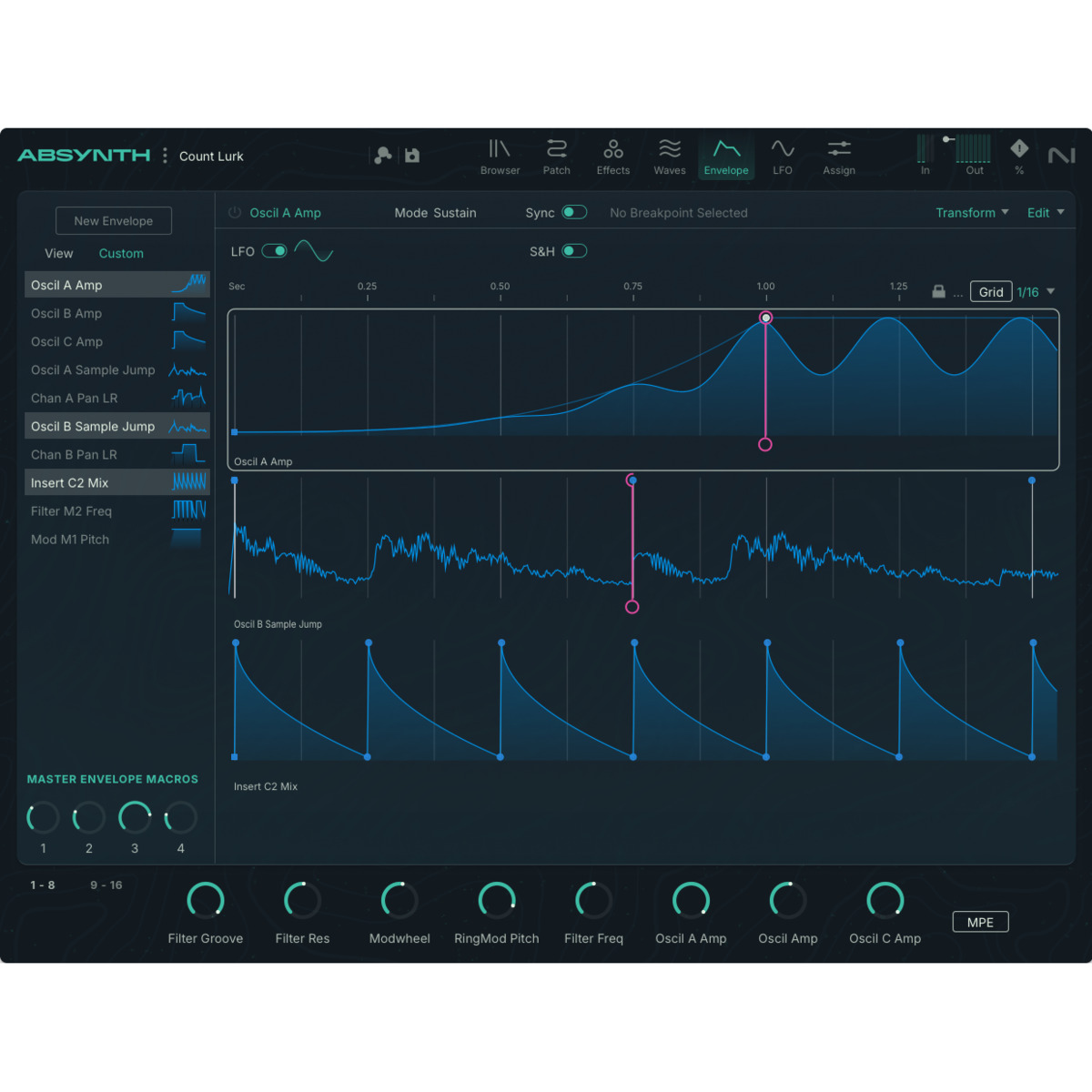
Task: Switch to the Waves section
Action: coord(670,157)
